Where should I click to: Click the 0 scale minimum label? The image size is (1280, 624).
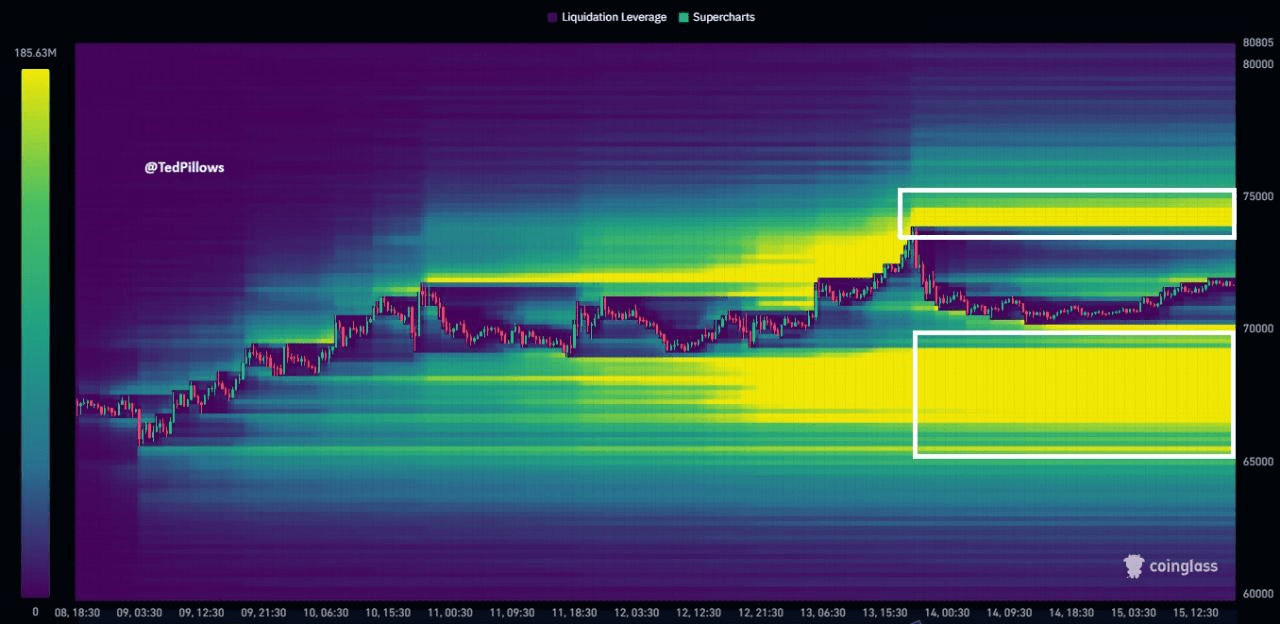35,611
